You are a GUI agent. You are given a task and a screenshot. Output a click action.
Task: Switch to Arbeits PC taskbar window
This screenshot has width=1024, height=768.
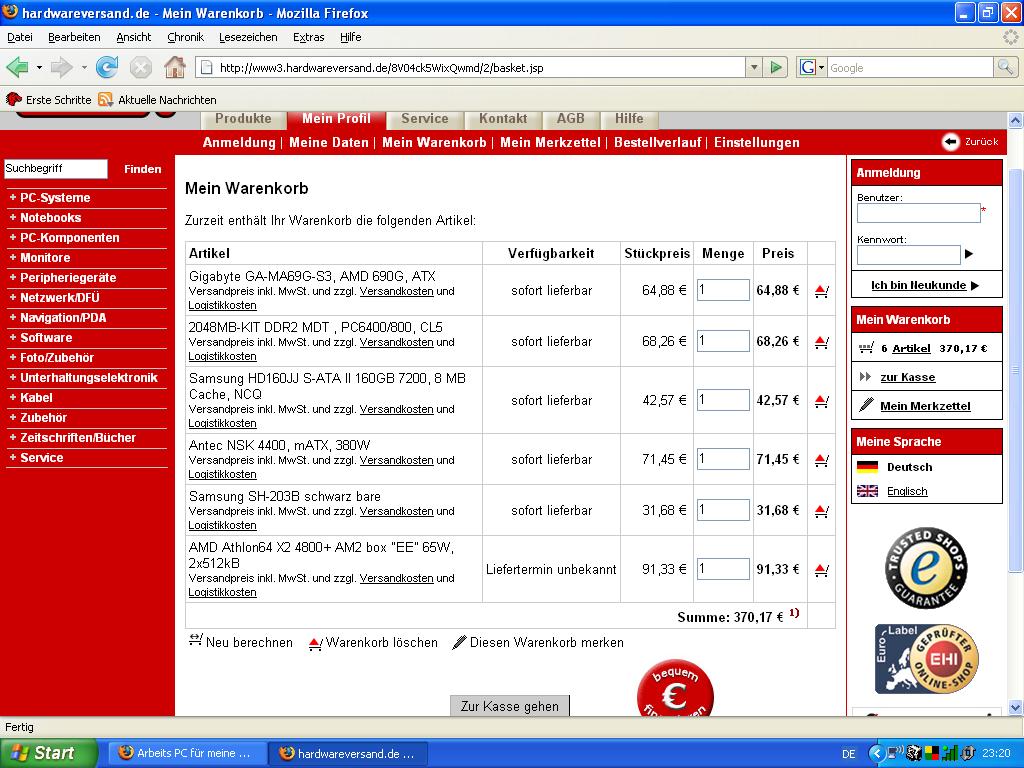click(x=186, y=753)
